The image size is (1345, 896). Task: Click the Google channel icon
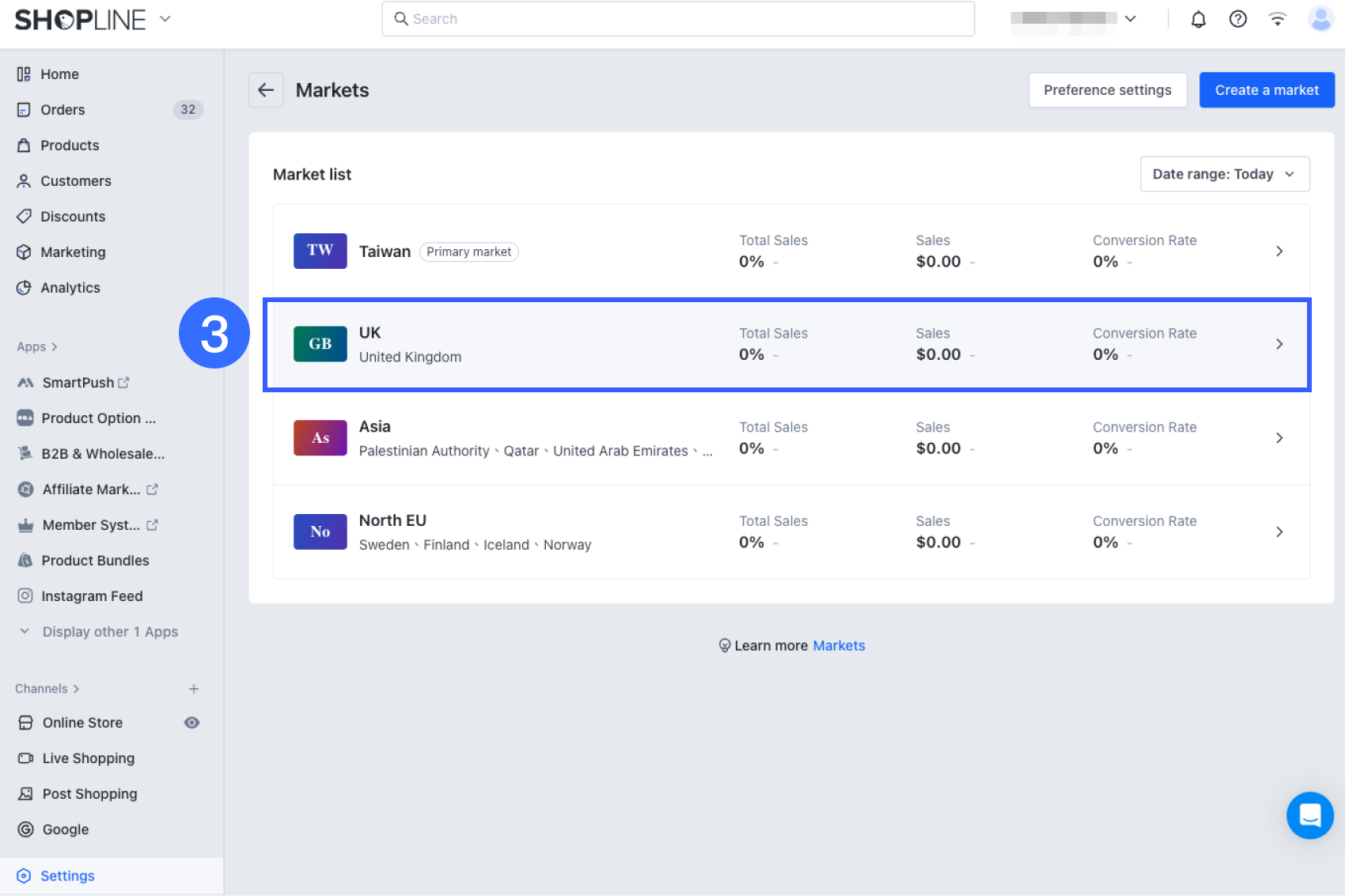[x=25, y=830]
